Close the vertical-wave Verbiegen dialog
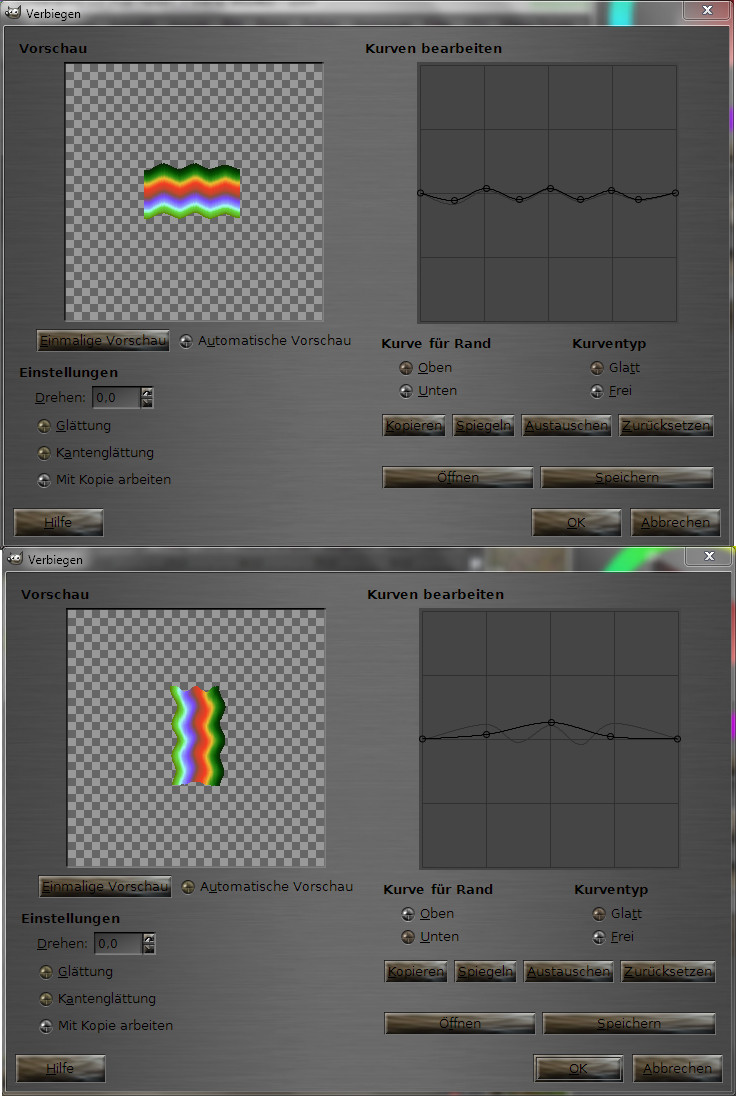The height and width of the screenshot is (1096, 736). click(x=709, y=556)
